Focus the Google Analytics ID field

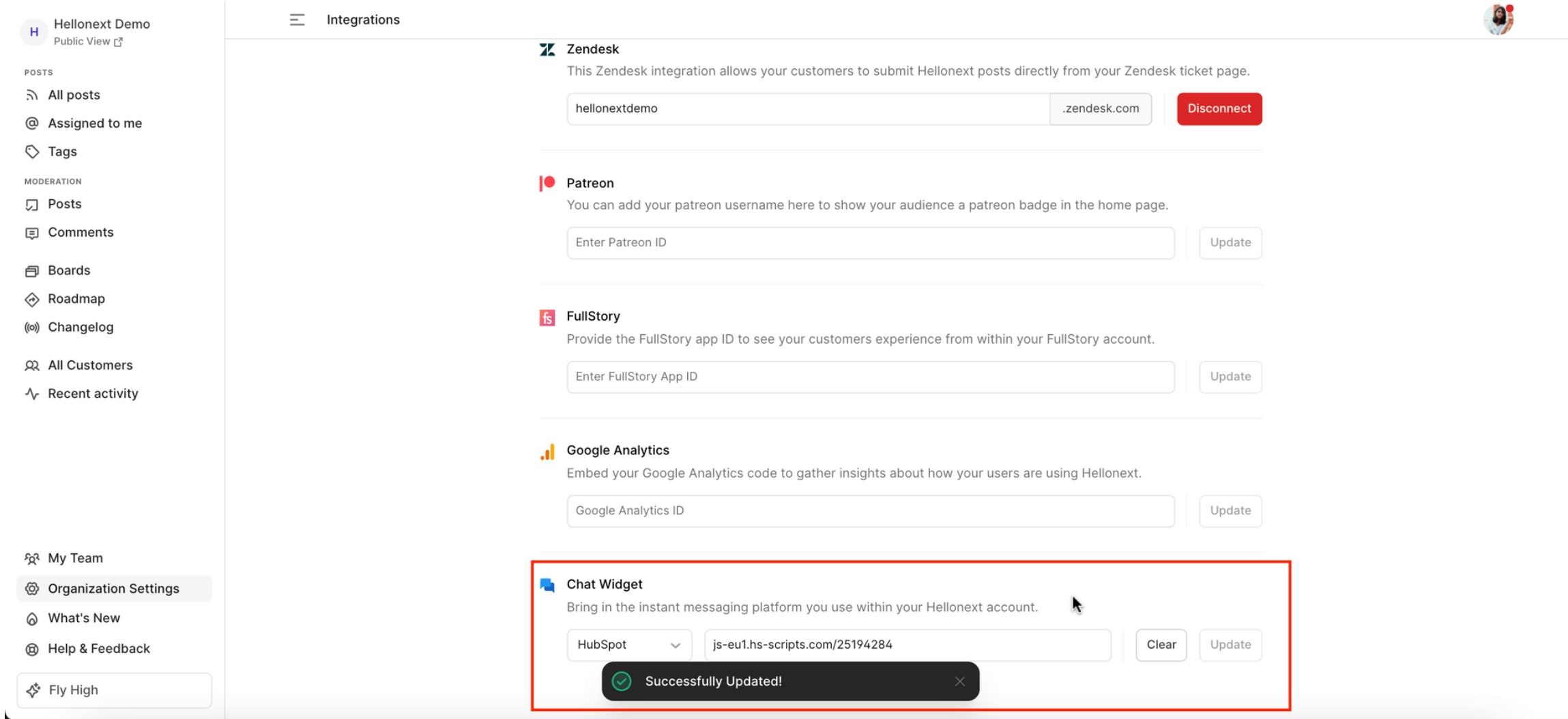coord(871,510)
